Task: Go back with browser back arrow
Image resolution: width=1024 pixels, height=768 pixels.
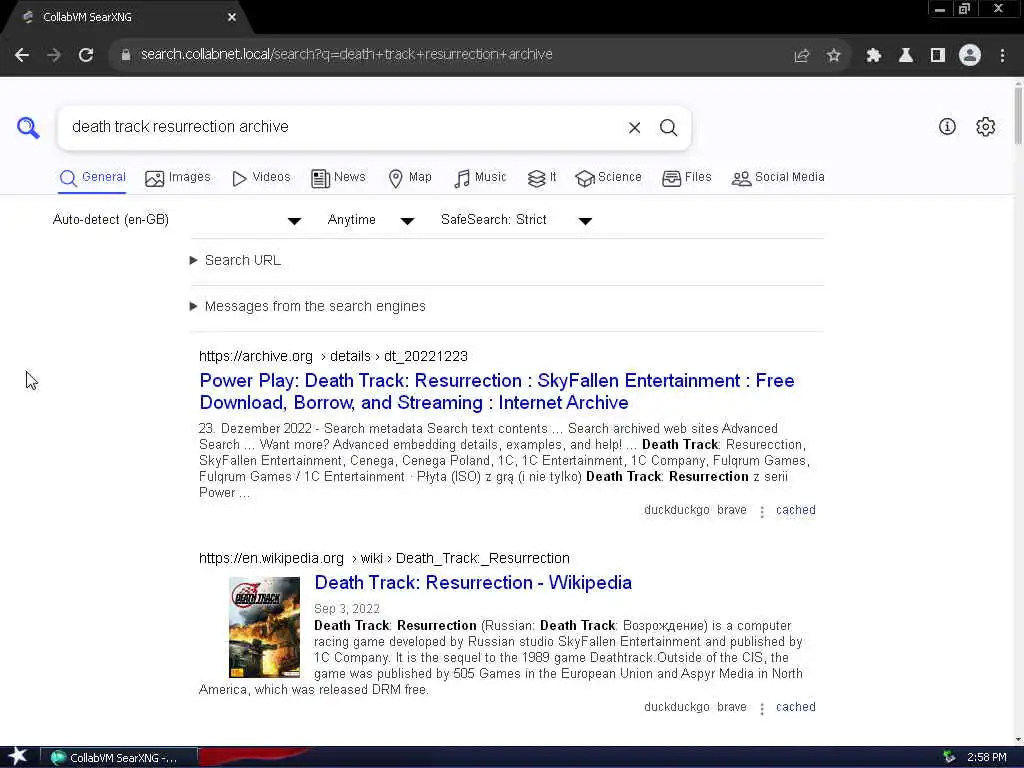Action: (22, 55)
